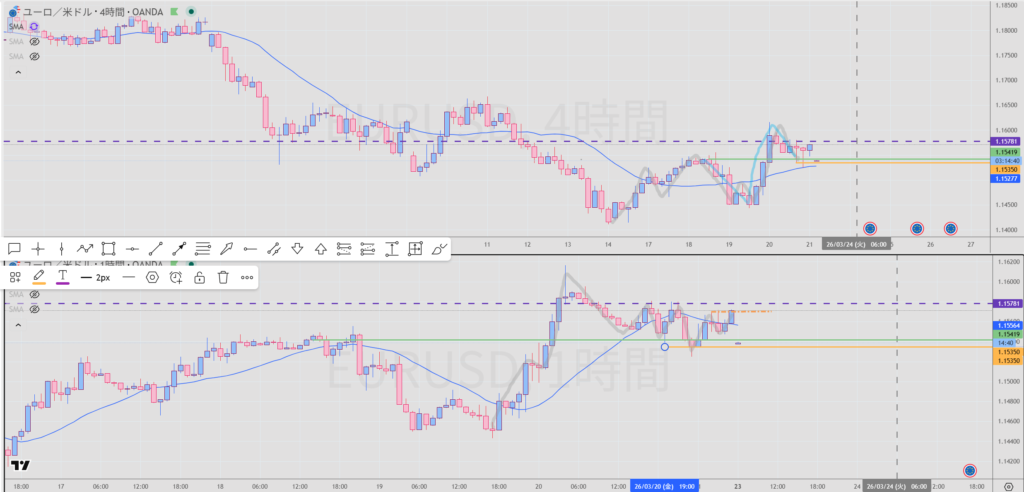
Task: Pick the rectangle shape drawing tool
Action: pyautogui.click(x=109, y=247)
